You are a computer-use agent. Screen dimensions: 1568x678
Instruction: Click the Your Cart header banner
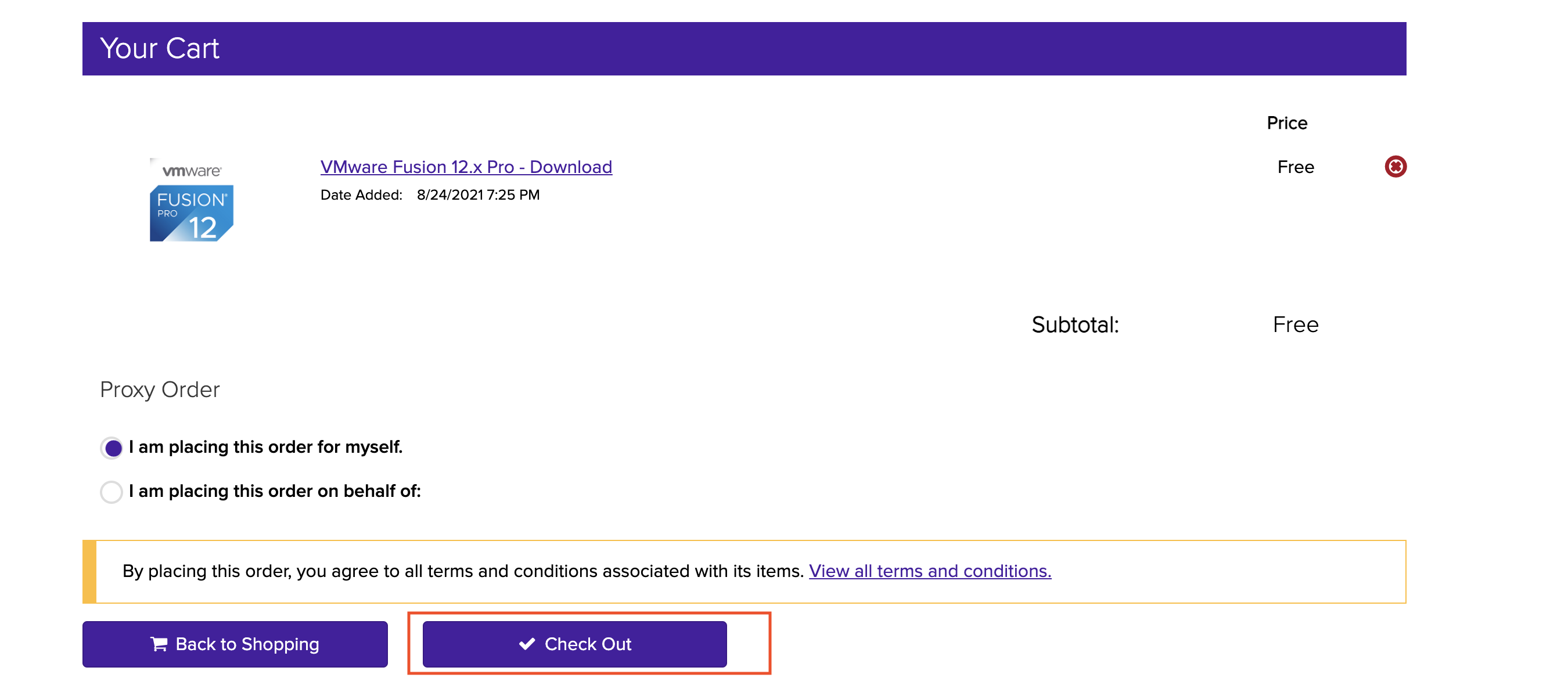(x=744, y=49)
